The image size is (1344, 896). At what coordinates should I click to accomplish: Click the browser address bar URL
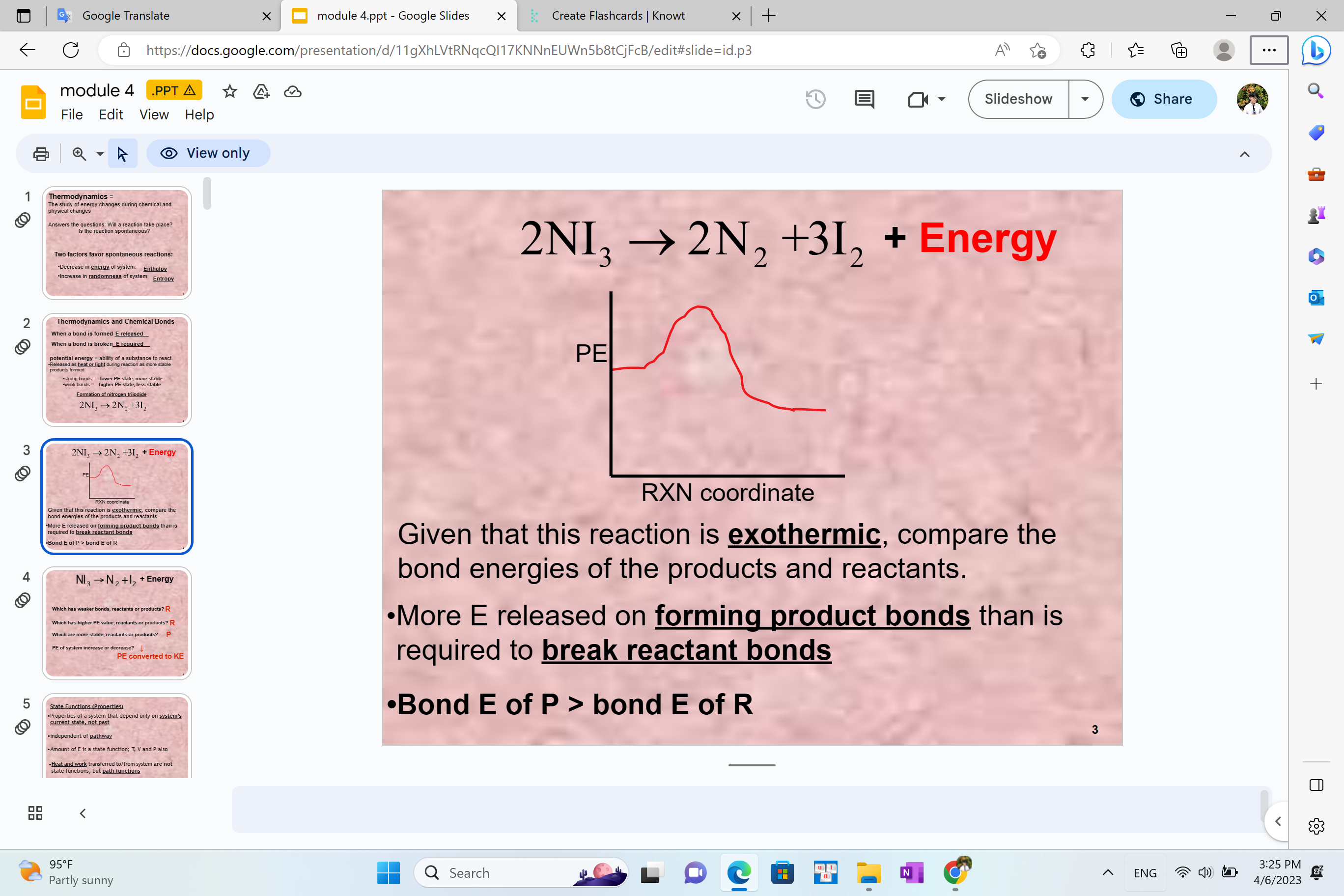[448, 50]
